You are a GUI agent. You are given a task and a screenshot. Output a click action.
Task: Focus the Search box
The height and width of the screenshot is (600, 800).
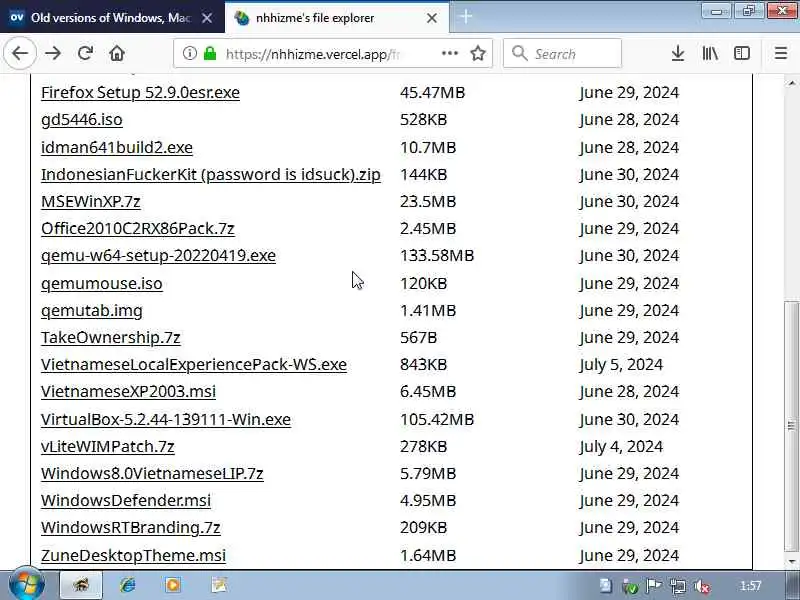point(562,53)
